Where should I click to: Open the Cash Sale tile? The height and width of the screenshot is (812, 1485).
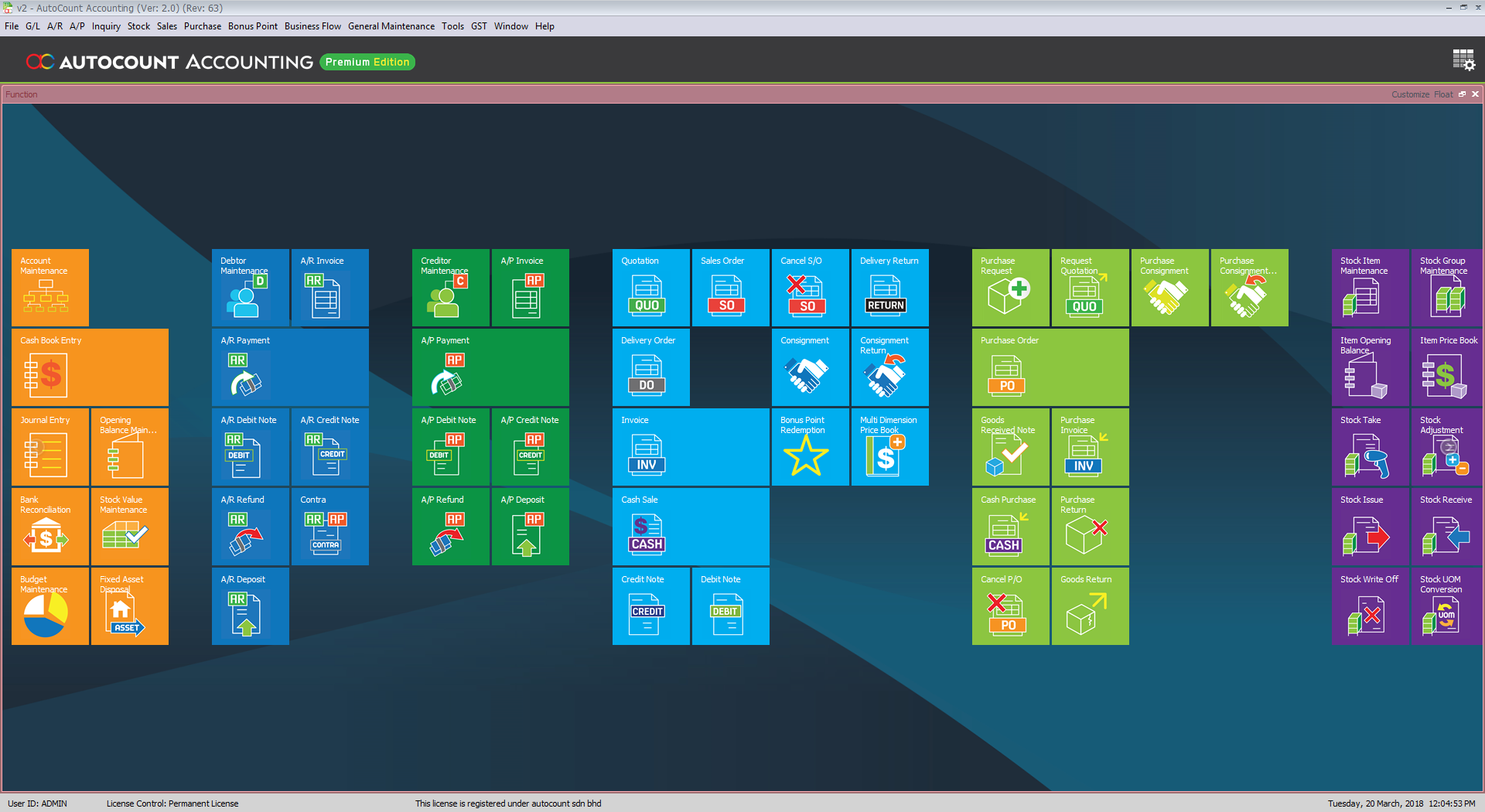pos(690,527)
